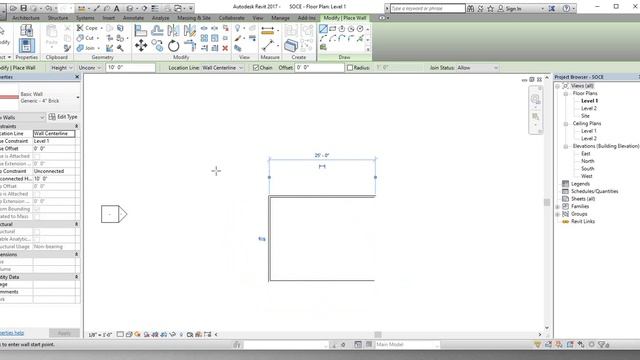Expand the Groups tree node
640x360 pixels.
point(558,214)
